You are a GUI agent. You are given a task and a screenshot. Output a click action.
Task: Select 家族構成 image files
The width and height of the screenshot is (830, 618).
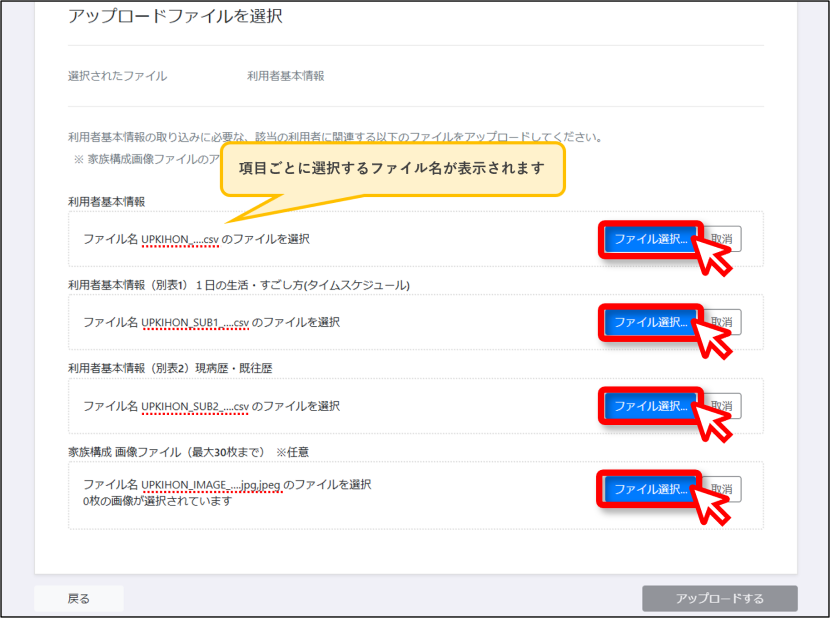point(650,489)
